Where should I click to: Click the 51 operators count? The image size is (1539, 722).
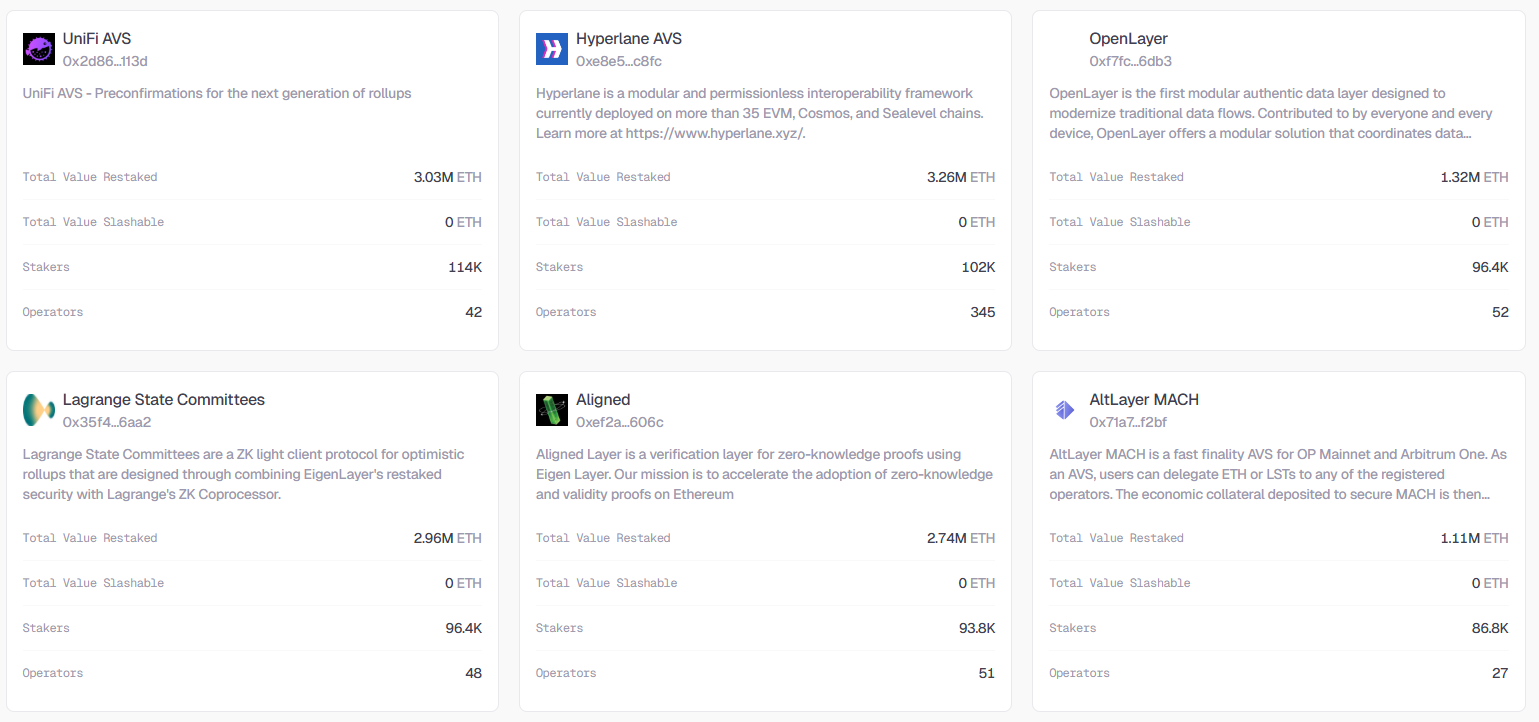point(987,673)
